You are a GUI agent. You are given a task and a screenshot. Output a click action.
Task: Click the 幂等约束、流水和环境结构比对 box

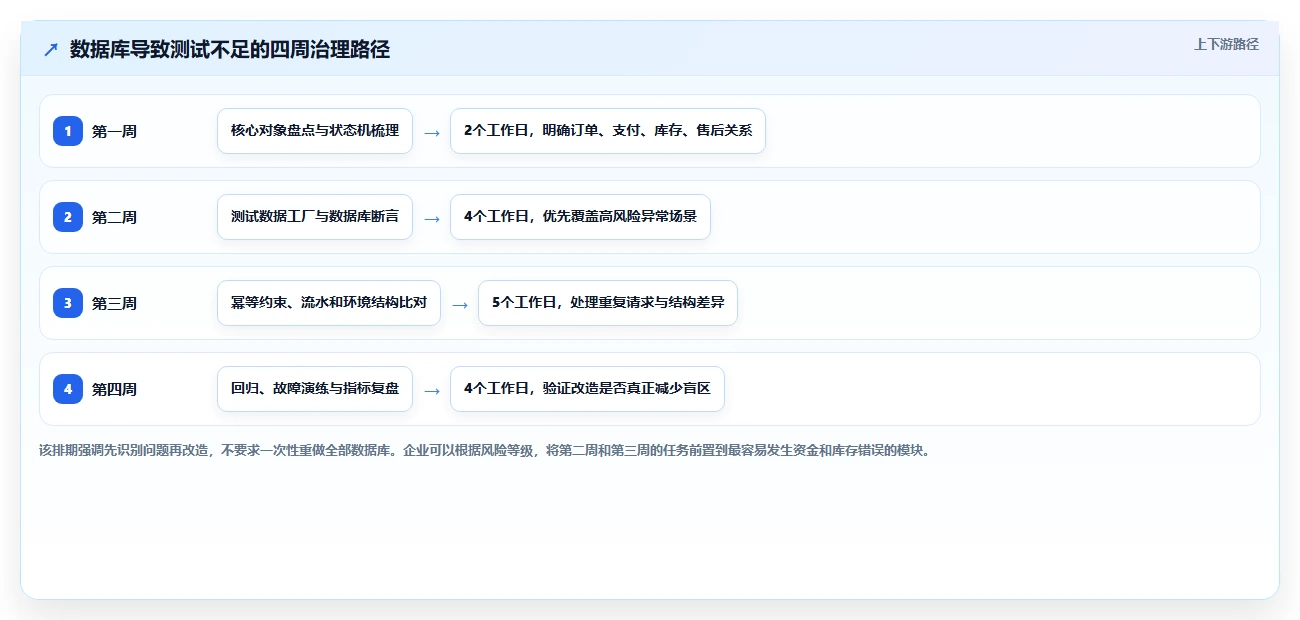point(329,303)
